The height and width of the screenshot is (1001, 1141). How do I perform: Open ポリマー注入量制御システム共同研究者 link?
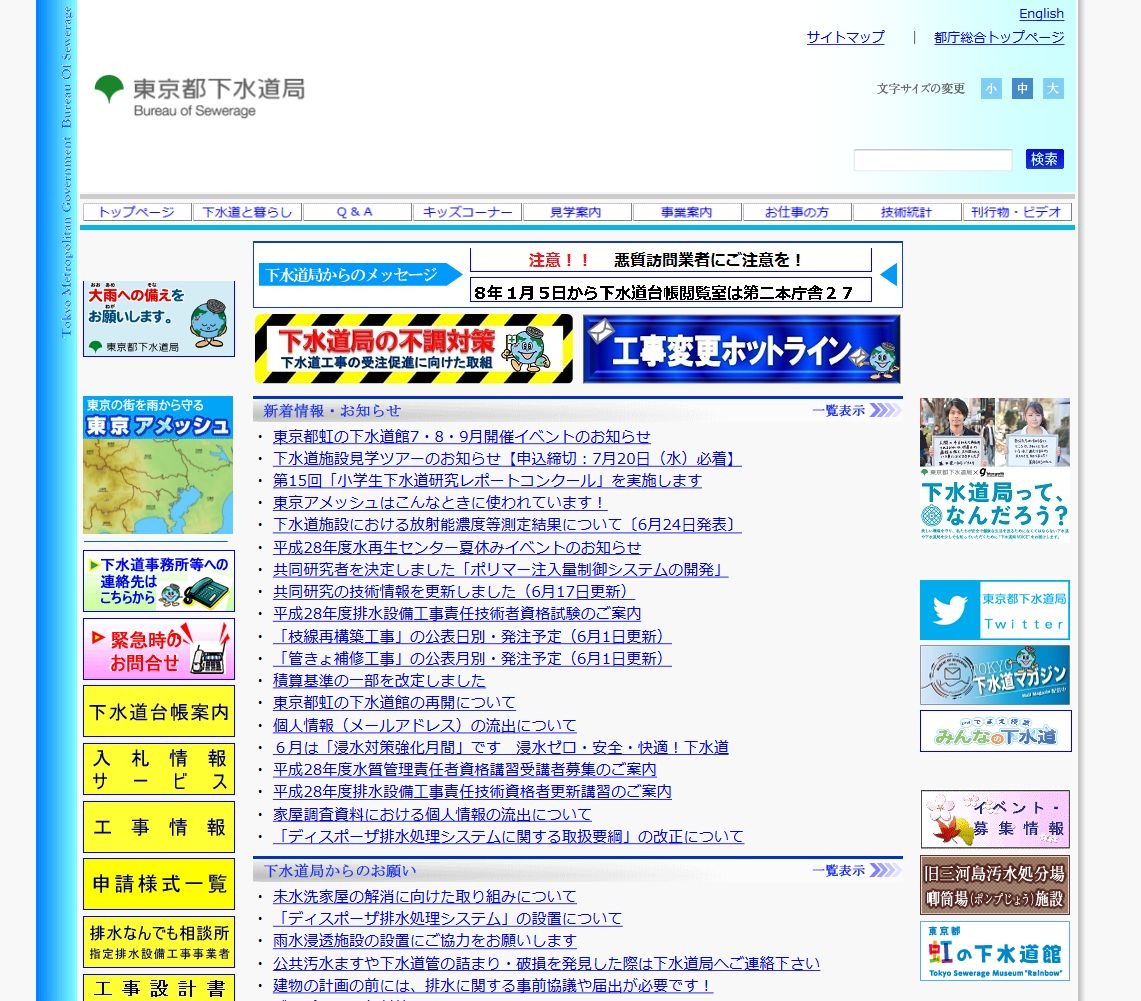(501, 570)
